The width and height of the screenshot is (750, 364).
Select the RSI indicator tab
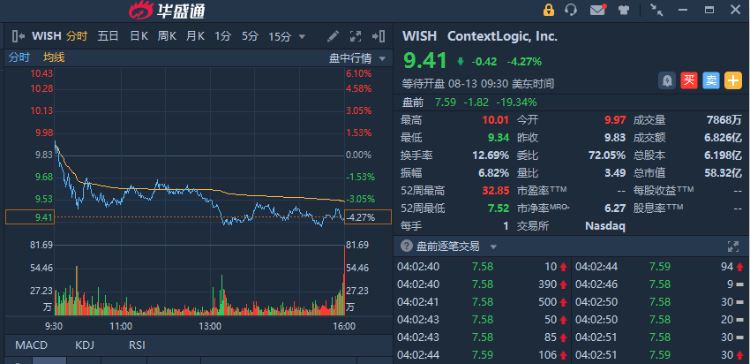point(137,345)
